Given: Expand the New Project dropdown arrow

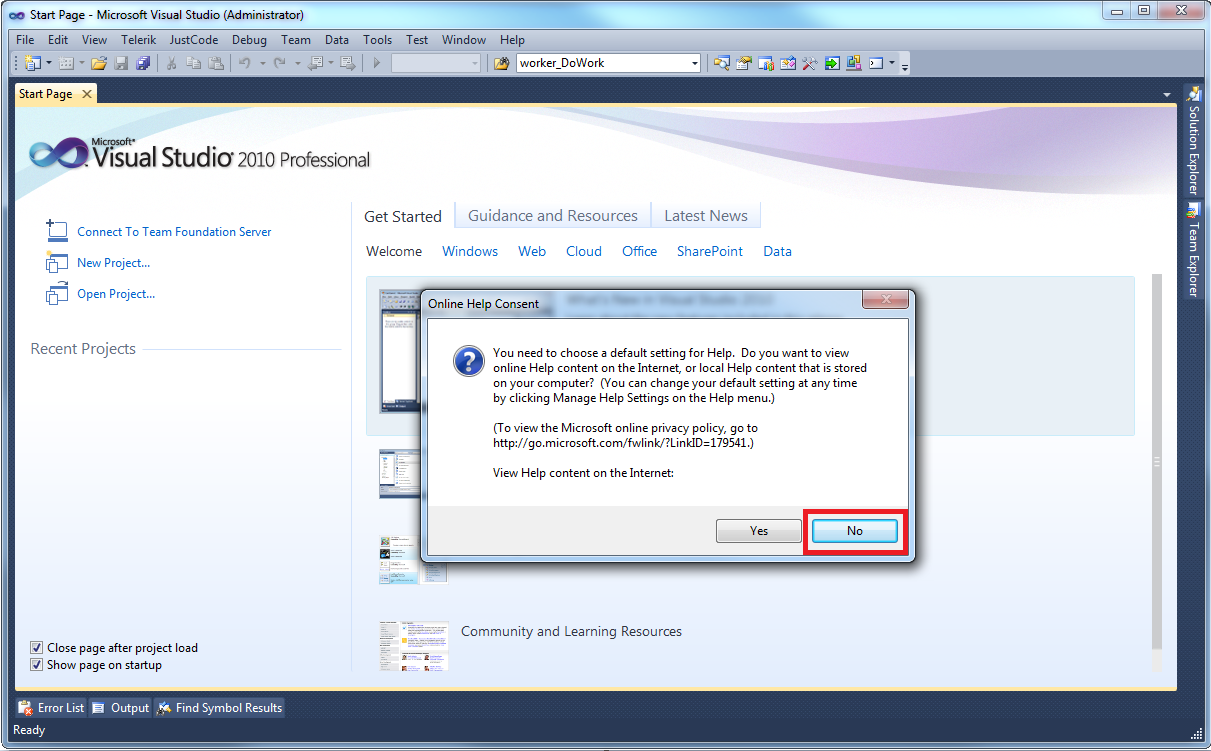Looking at the screenshot, I should coord(48,63).
